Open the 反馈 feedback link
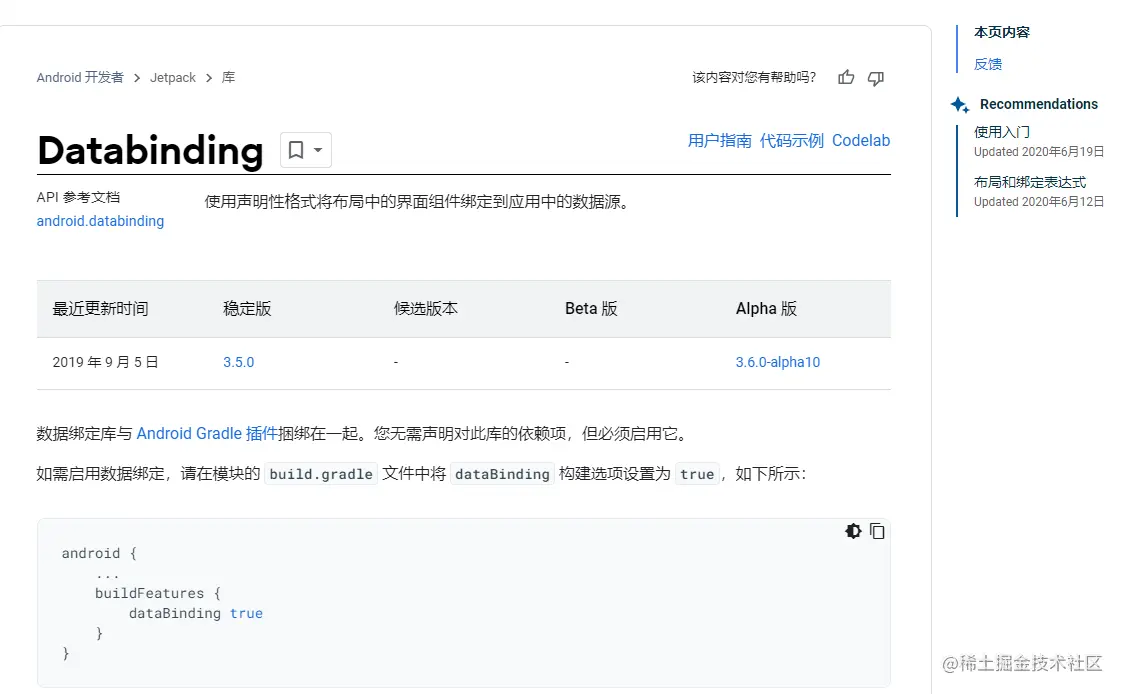This screenshot has width=1123, height=694. [987, 64]
